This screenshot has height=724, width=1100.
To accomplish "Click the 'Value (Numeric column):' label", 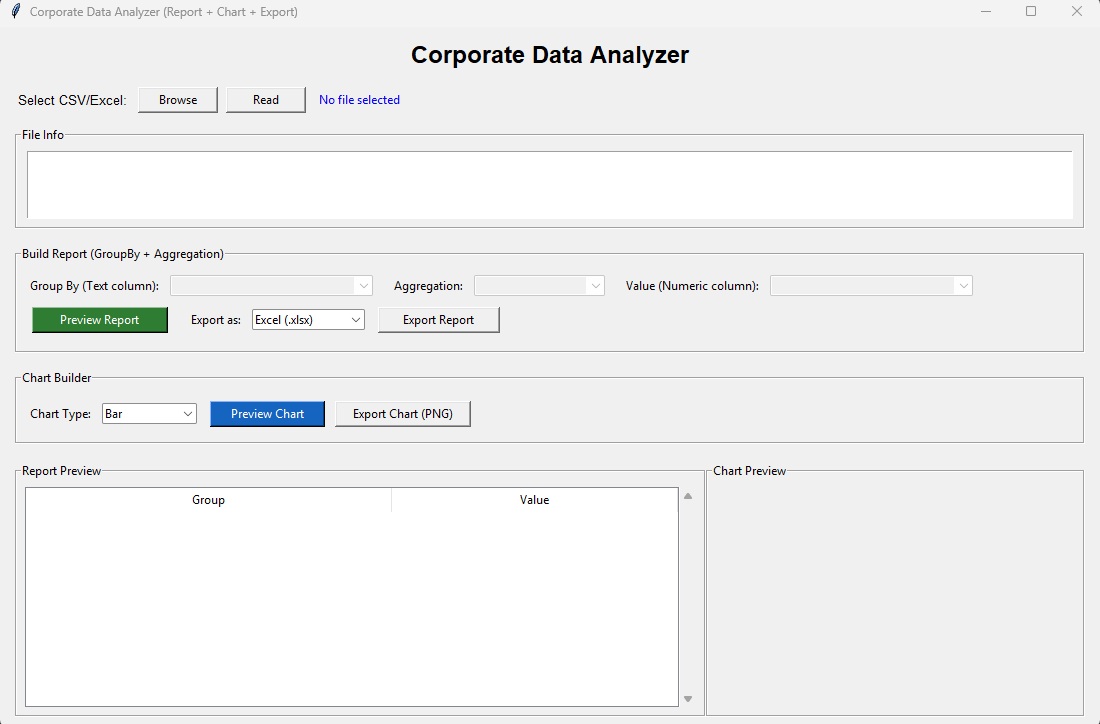I will (x=692, y=286).
